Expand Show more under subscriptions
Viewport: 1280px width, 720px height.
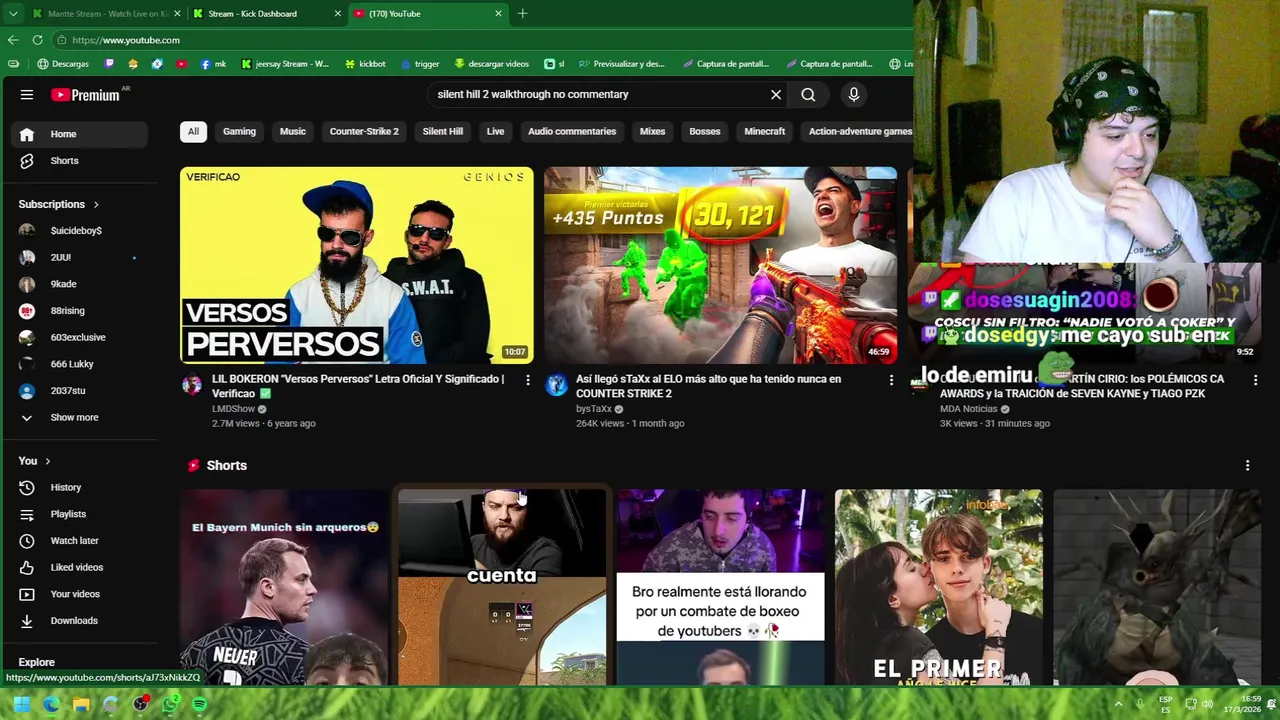pyautogui.click(x=76, y=417)
